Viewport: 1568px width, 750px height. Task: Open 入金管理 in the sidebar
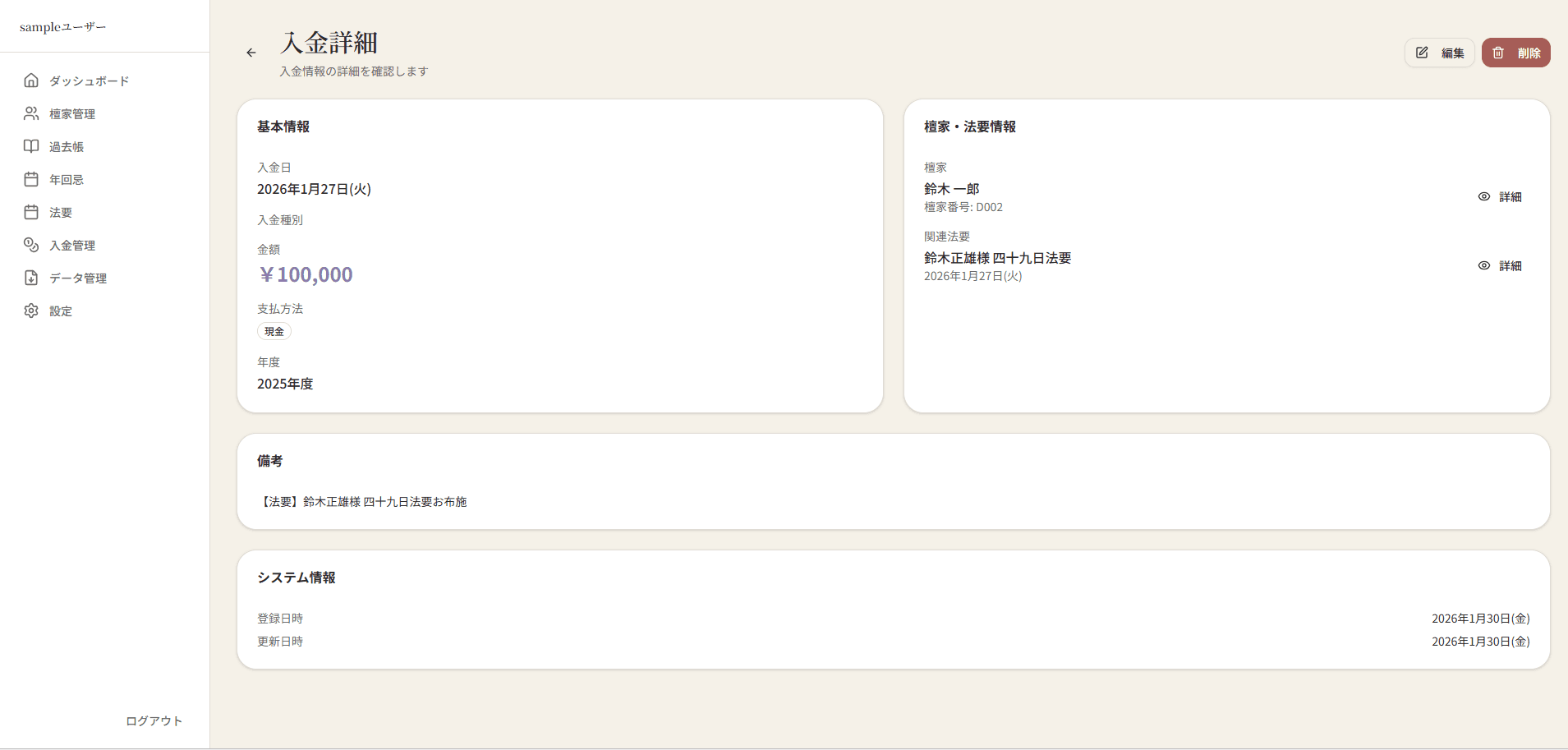(x=72, y=246)
